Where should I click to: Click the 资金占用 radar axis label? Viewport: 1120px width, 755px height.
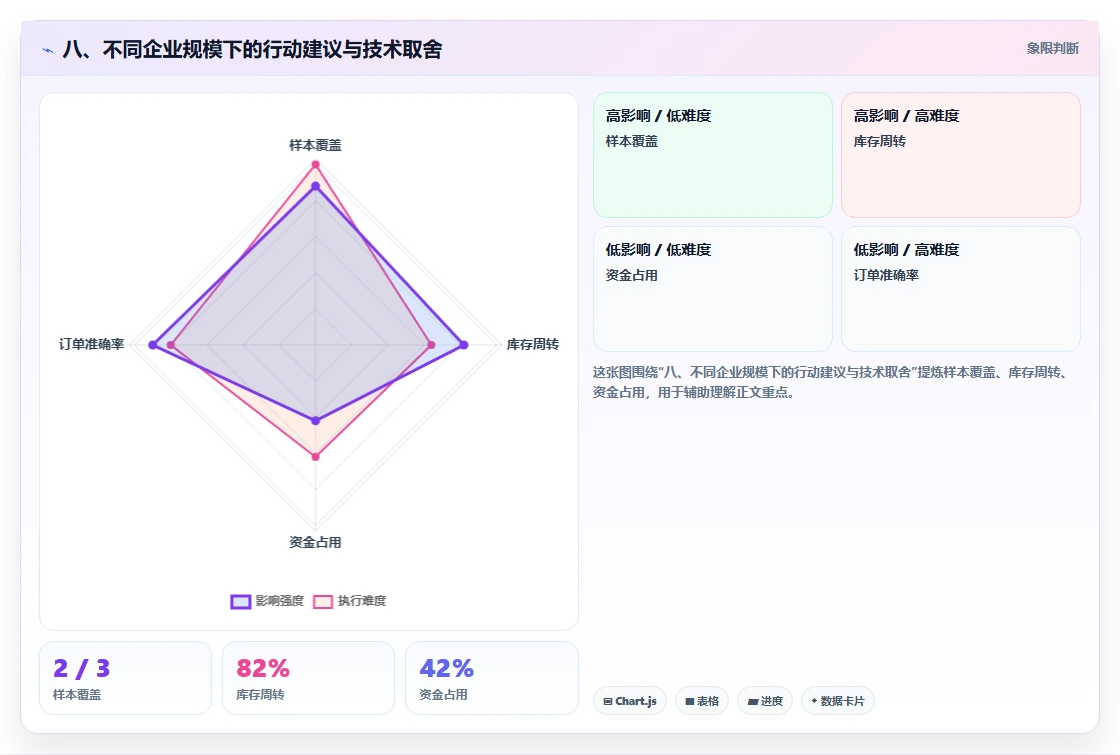coord(315,542)
